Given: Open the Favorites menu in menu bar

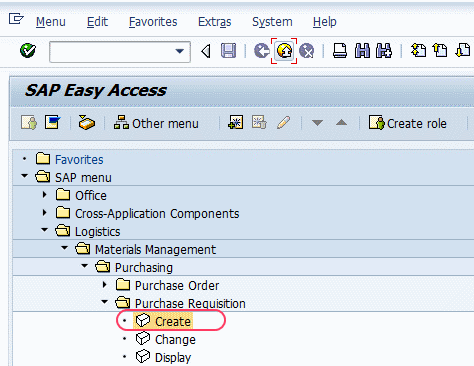Looking at the screenshot, I should 153,22.
